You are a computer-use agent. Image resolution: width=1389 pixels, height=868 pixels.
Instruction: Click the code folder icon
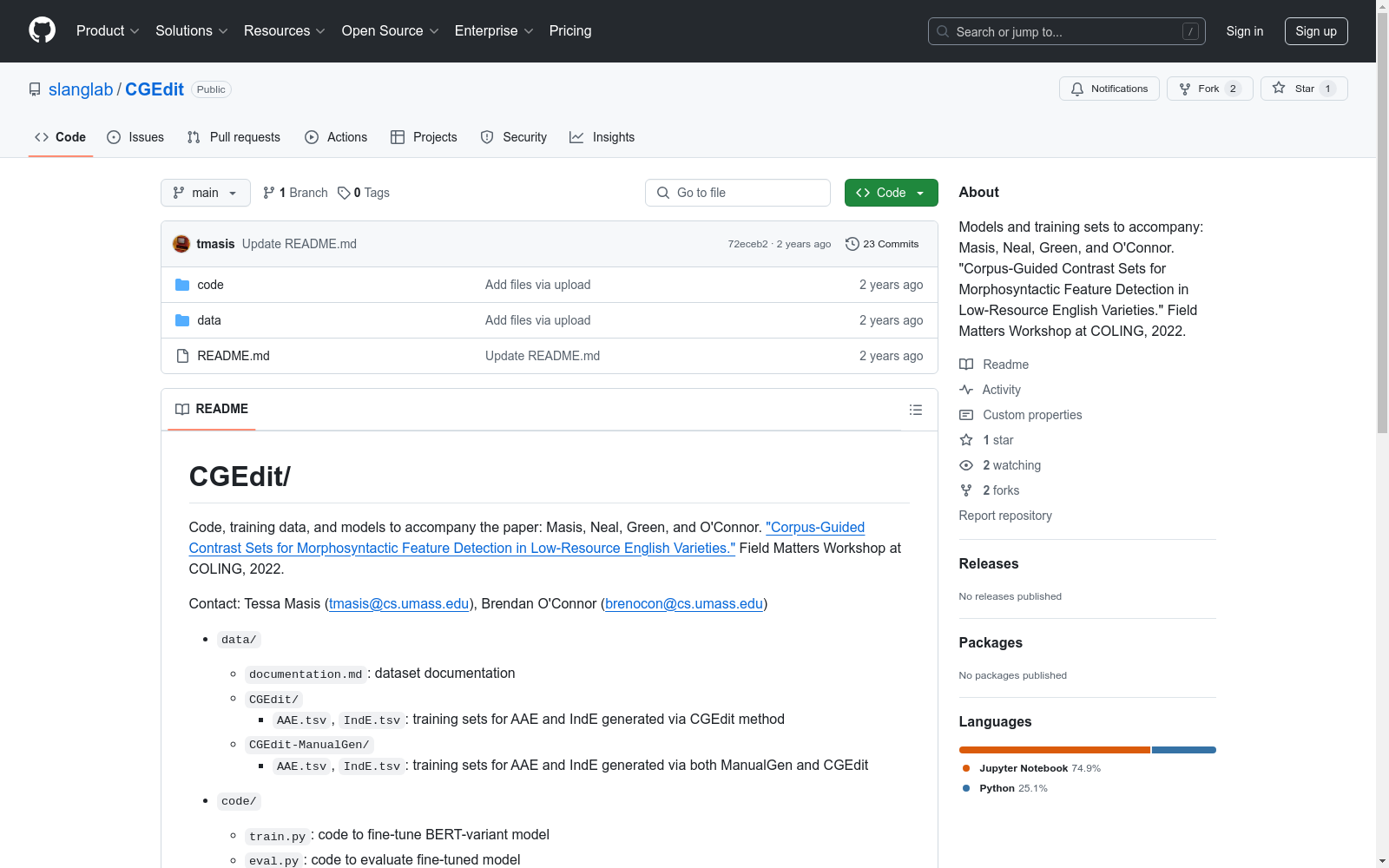tap(182, 285)
